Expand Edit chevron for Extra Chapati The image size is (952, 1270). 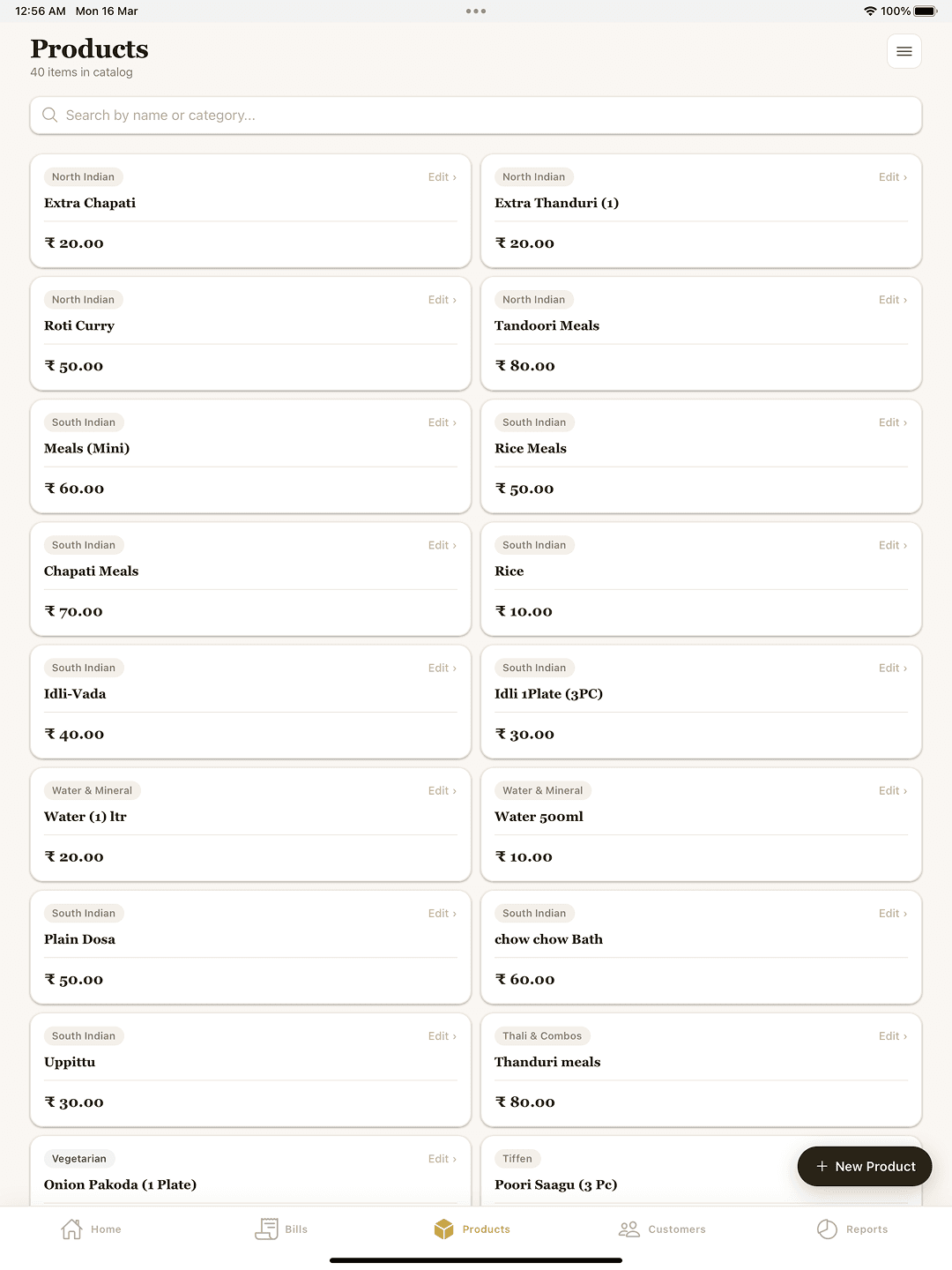pos(455,177)
